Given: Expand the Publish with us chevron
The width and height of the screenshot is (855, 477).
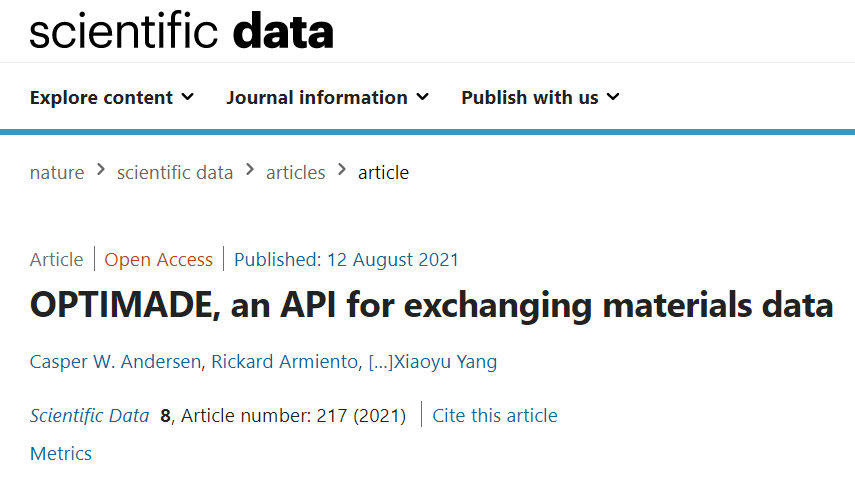Looking at the screenshot, I should (x=613, y=97).
